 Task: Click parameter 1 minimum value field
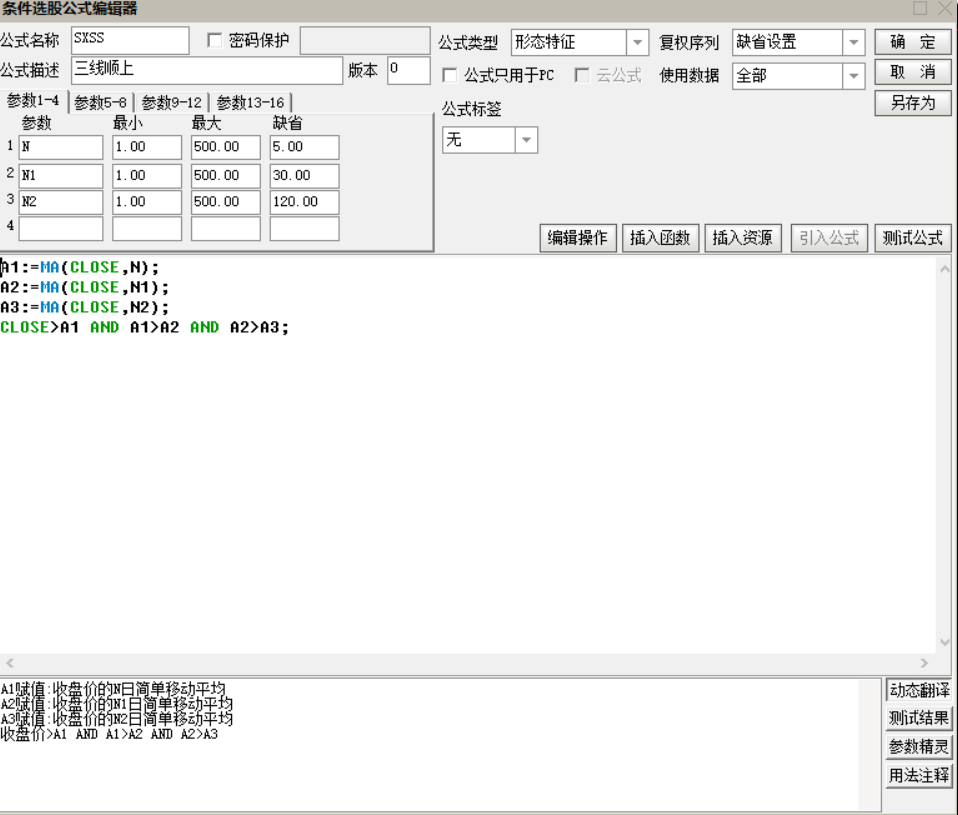147,147
